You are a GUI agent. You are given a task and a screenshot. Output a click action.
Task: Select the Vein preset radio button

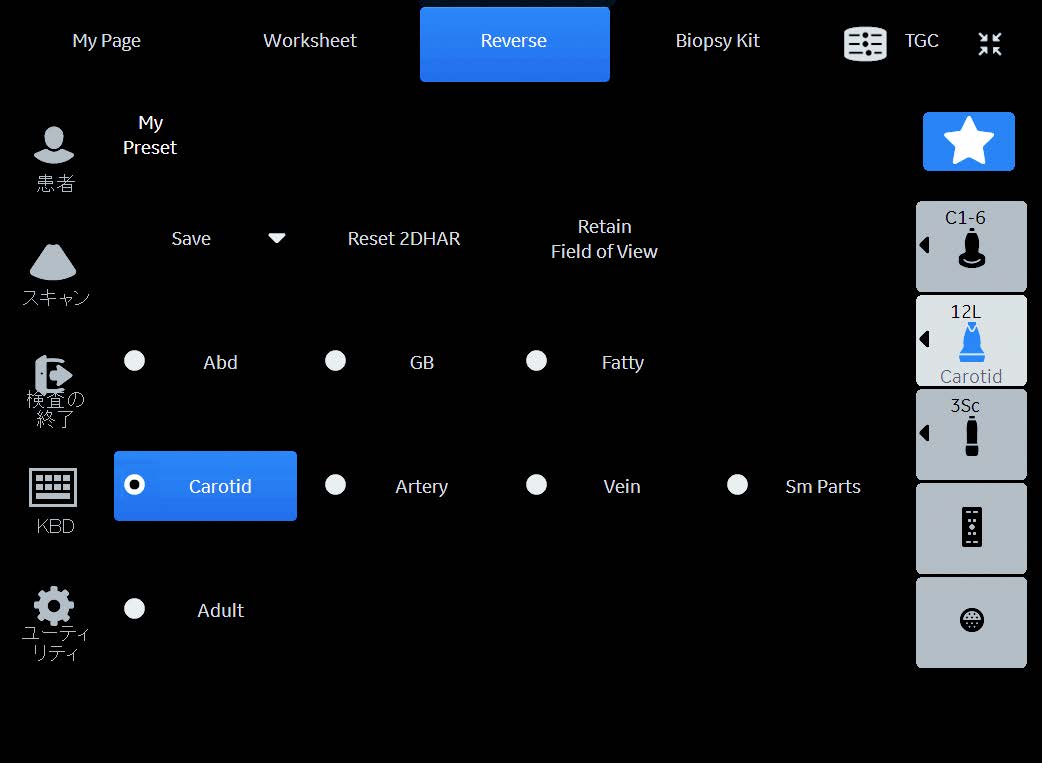537,485
